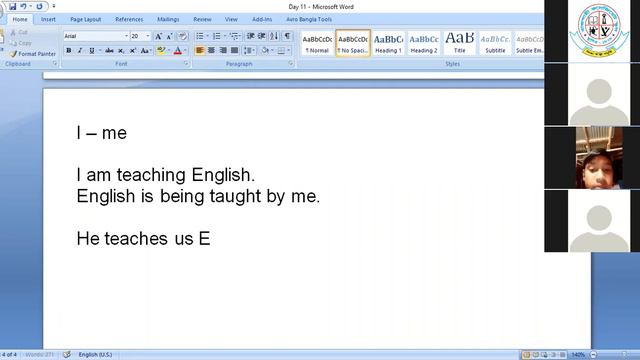Click the spelling check icon in the status bar
640x360 pixels.
(x=67, y=355)
